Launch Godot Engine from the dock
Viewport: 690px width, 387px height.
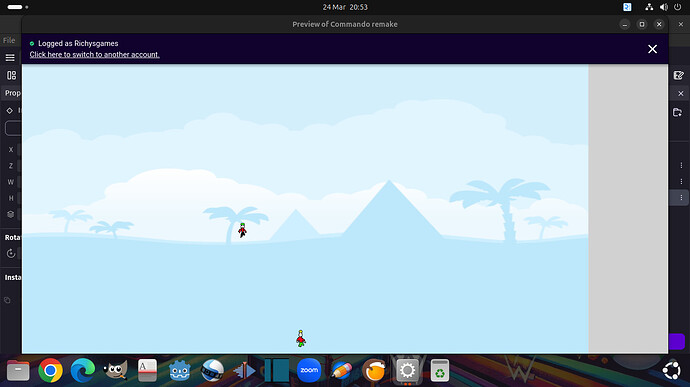(180, 371)
